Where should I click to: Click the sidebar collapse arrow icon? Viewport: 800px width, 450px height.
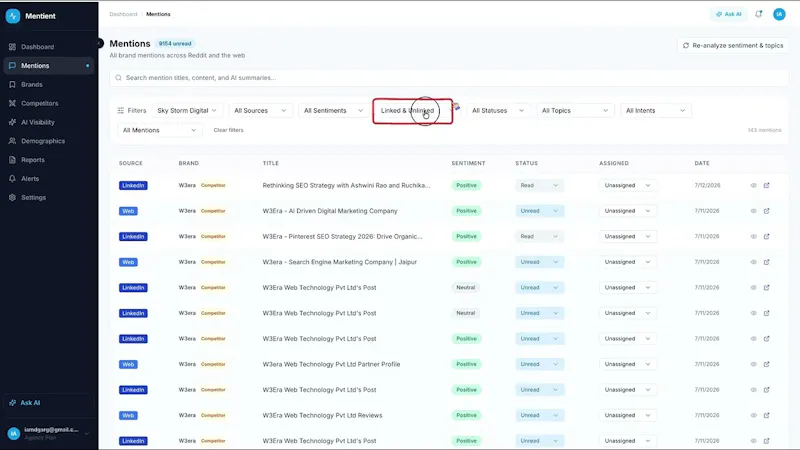tap(100, 43)
